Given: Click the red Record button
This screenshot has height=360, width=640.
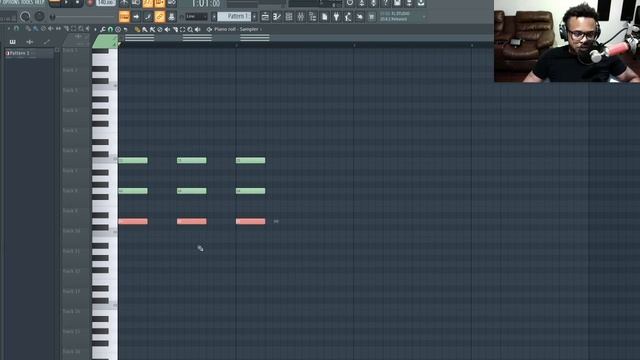Looking at the screenshot, I should tap(90, 3).
